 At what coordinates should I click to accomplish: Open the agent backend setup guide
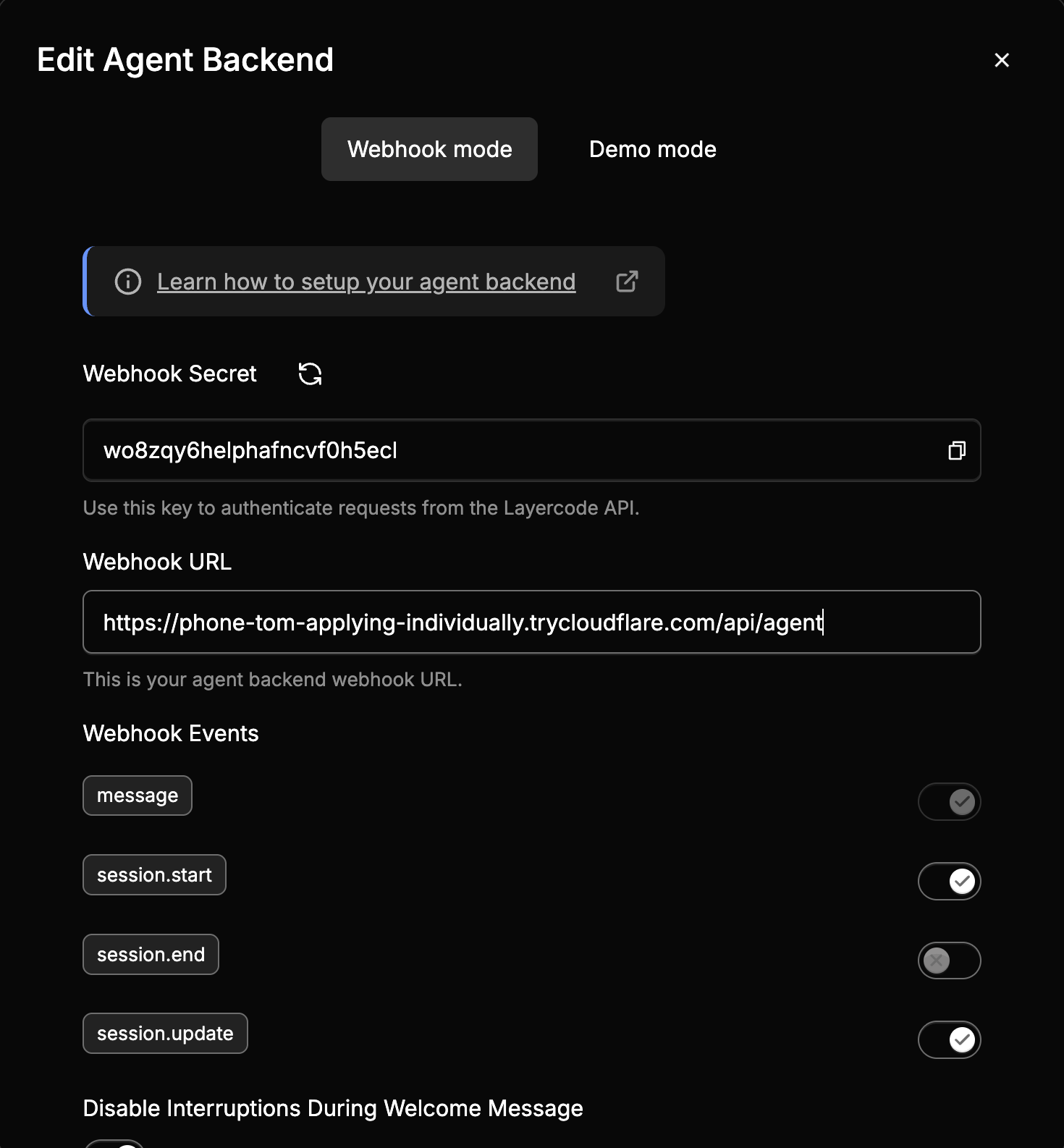click(x=366, y=282)
